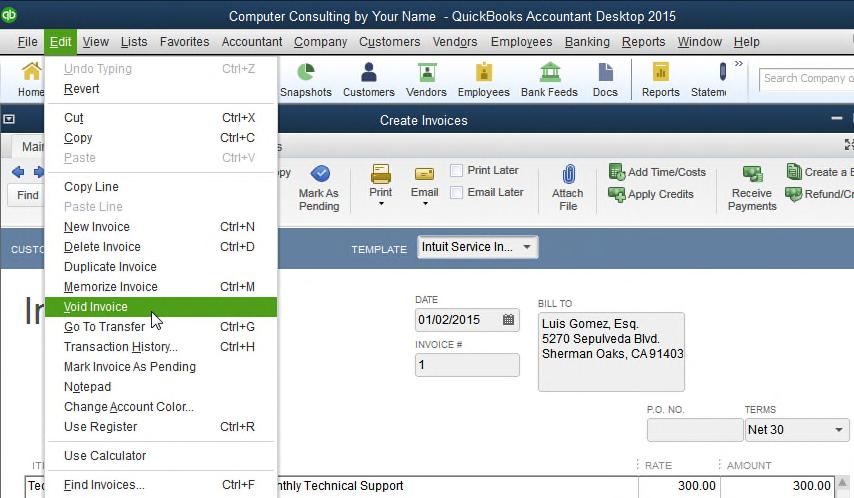Go to previous invoice arrow
Image resolution: width=854 pixels, height=498 pixels.
point(18,172)
